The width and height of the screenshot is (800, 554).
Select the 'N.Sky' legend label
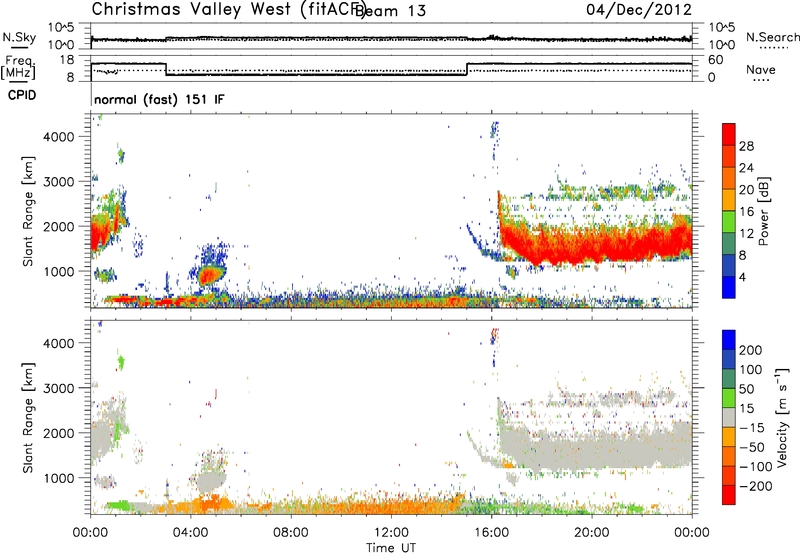point(19,37)
